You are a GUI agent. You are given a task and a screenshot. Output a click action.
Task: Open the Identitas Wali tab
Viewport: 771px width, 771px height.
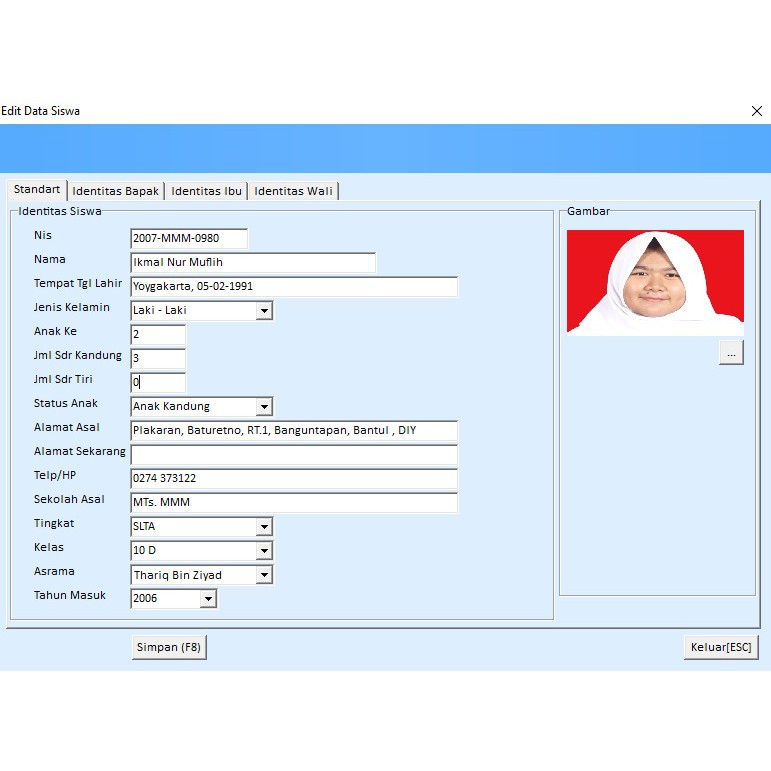[294, 191]
